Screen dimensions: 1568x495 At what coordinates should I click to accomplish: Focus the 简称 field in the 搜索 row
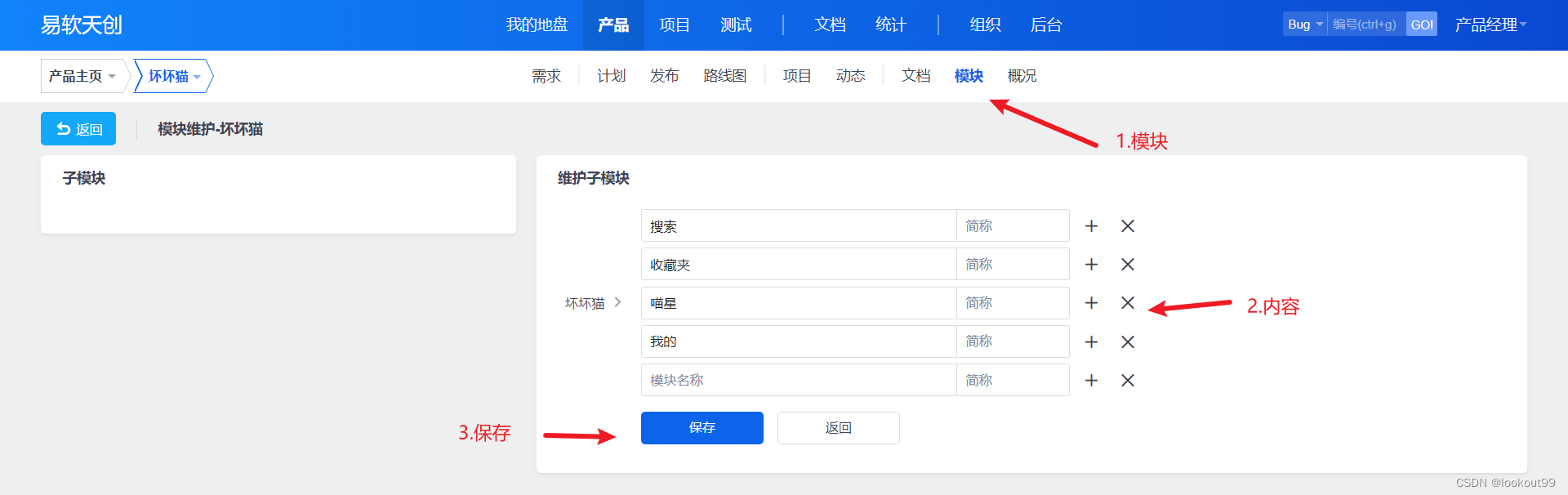click(x=1013, y=225)
